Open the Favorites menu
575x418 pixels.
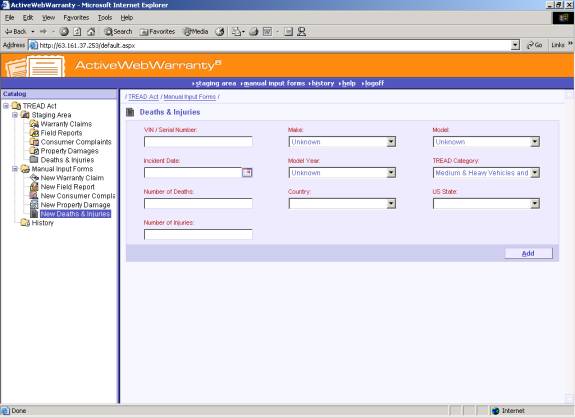click(x=76, y=18)
